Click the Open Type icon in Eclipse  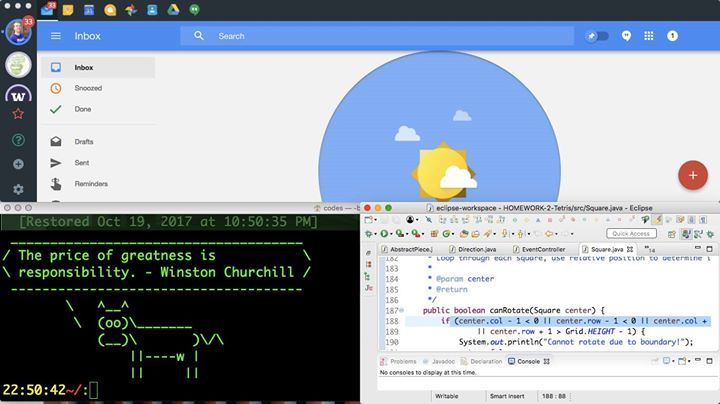[464, 234]
